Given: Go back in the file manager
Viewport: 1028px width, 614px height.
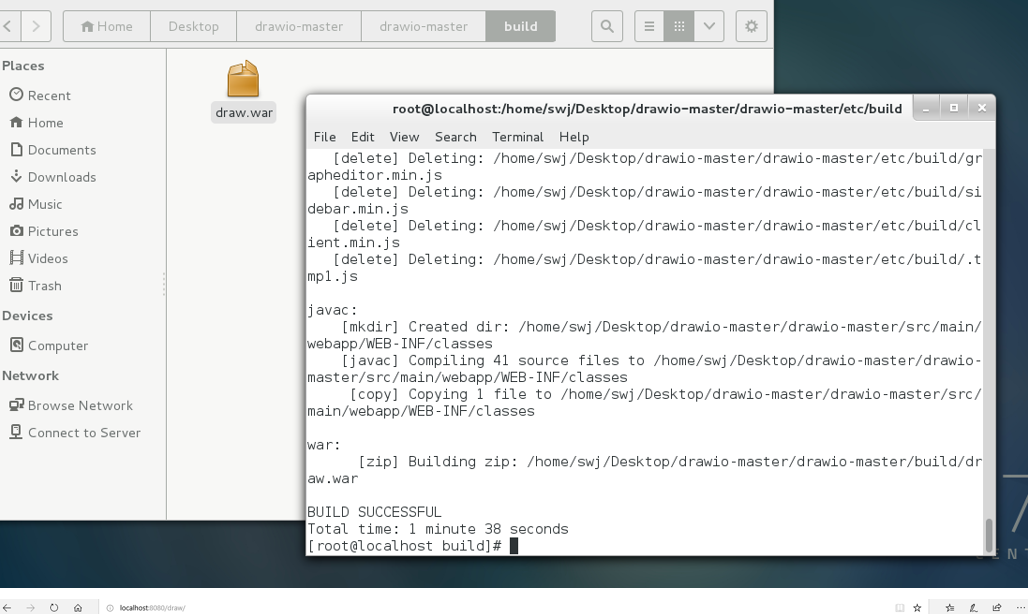Looking at the screenshot, I should click(x=9, y=26).
